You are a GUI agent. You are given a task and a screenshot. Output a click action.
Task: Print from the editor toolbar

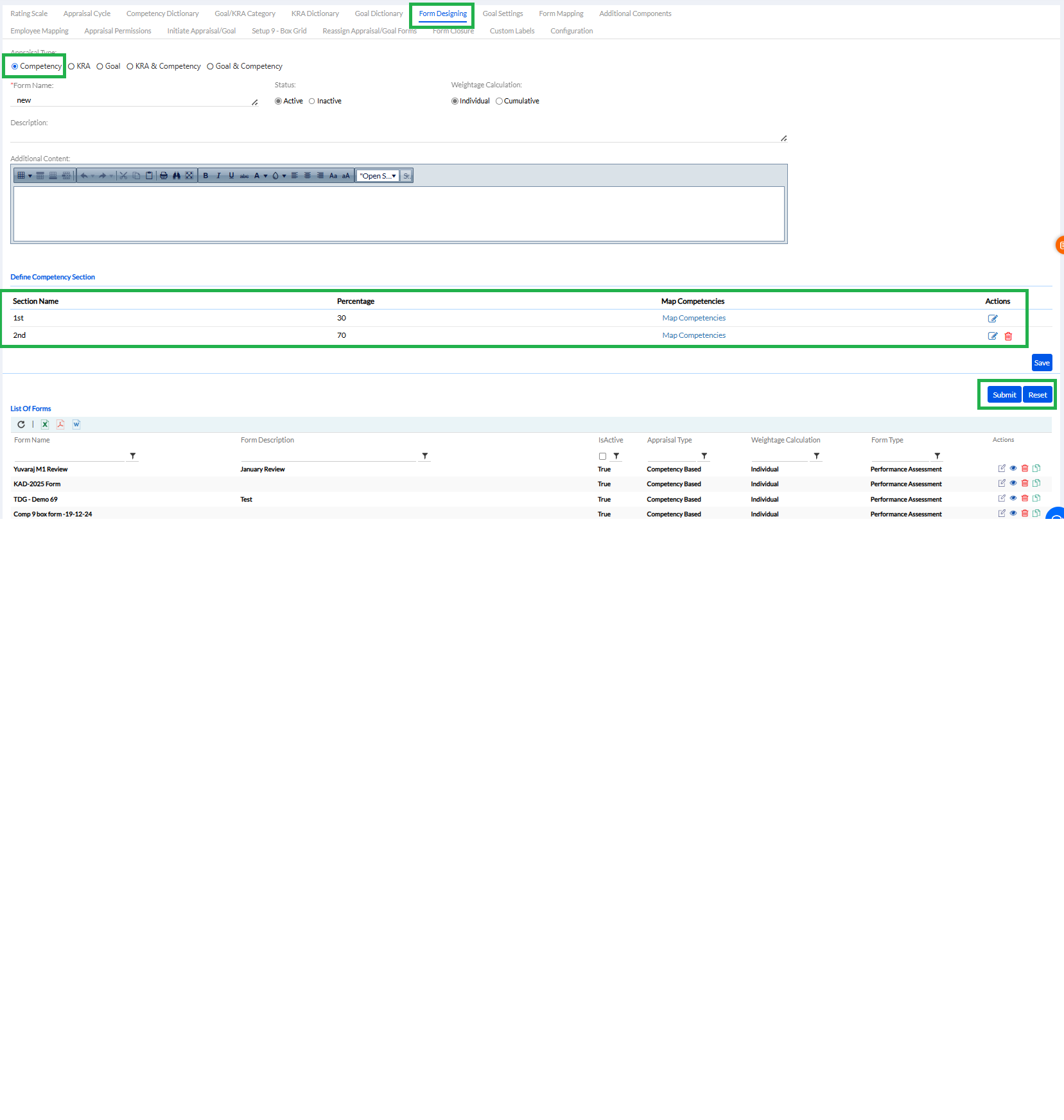[x=164, y=176]
